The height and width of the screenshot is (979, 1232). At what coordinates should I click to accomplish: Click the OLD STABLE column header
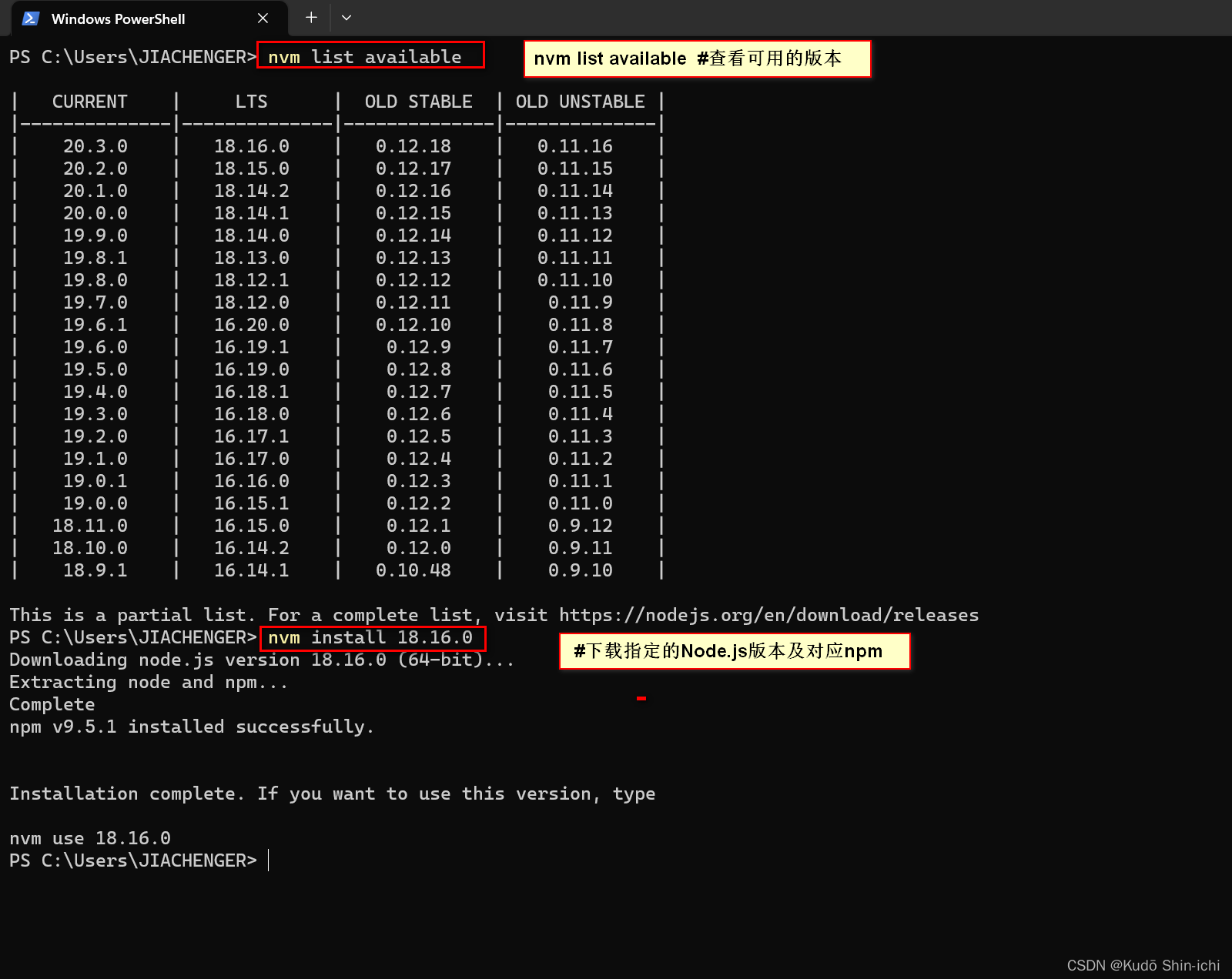419,102
